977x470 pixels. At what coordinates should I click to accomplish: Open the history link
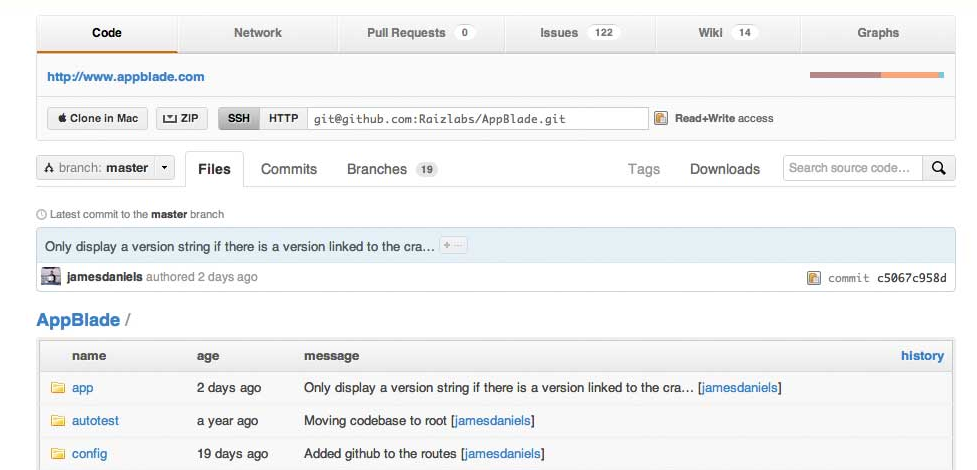(922, 356)
